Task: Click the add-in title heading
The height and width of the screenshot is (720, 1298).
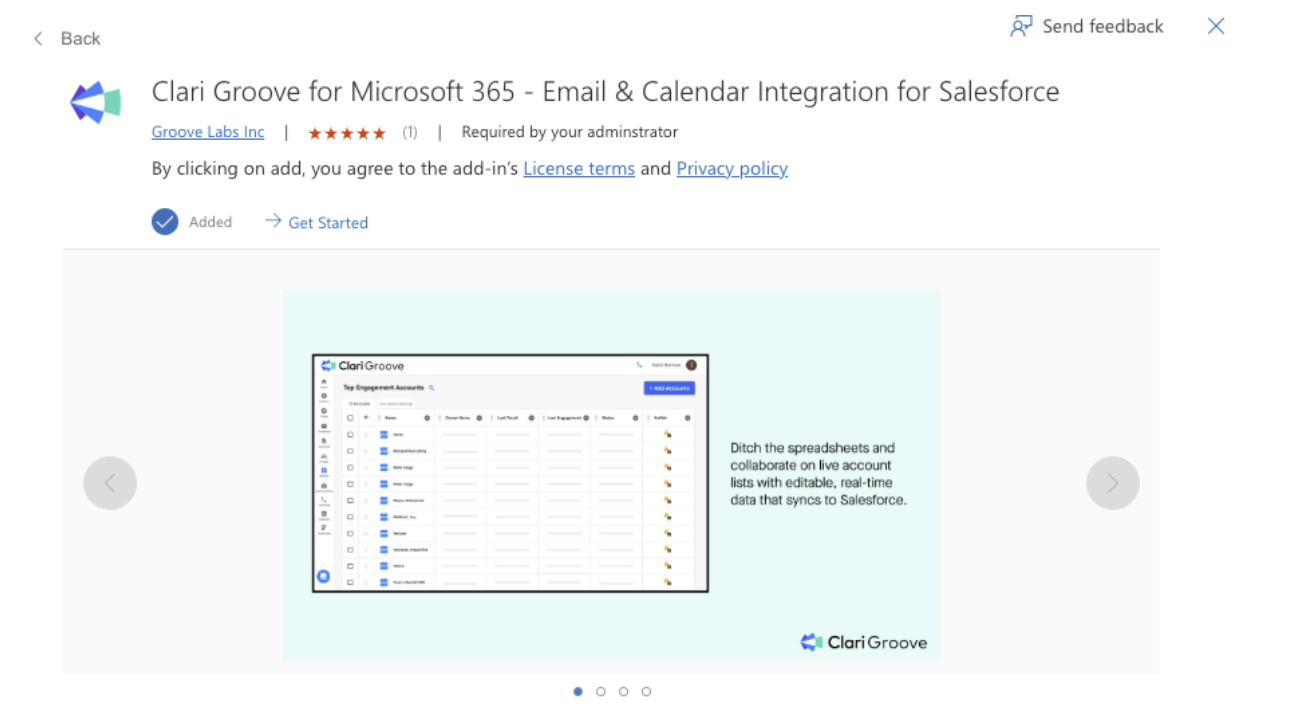Action: pyautogui.click(x=605, y=92)
